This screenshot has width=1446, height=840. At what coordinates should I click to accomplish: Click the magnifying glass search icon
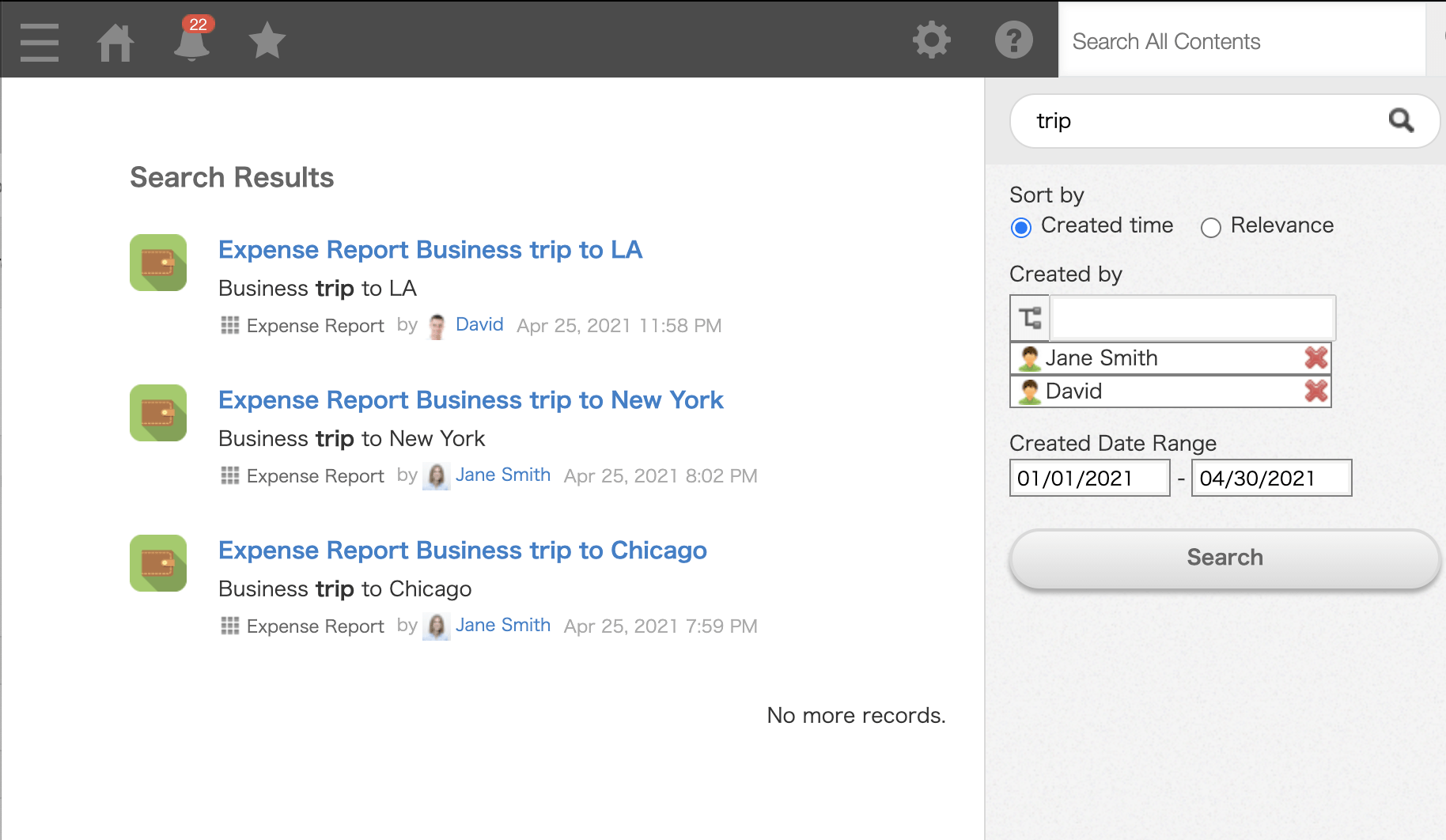(x=1401, y=120)
